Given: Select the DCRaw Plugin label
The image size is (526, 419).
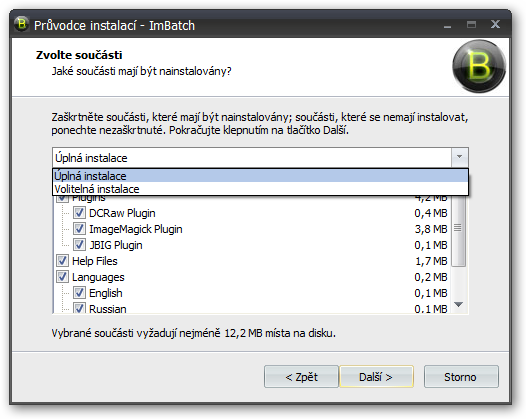Looking at the screenshot, I should (122, 213).
